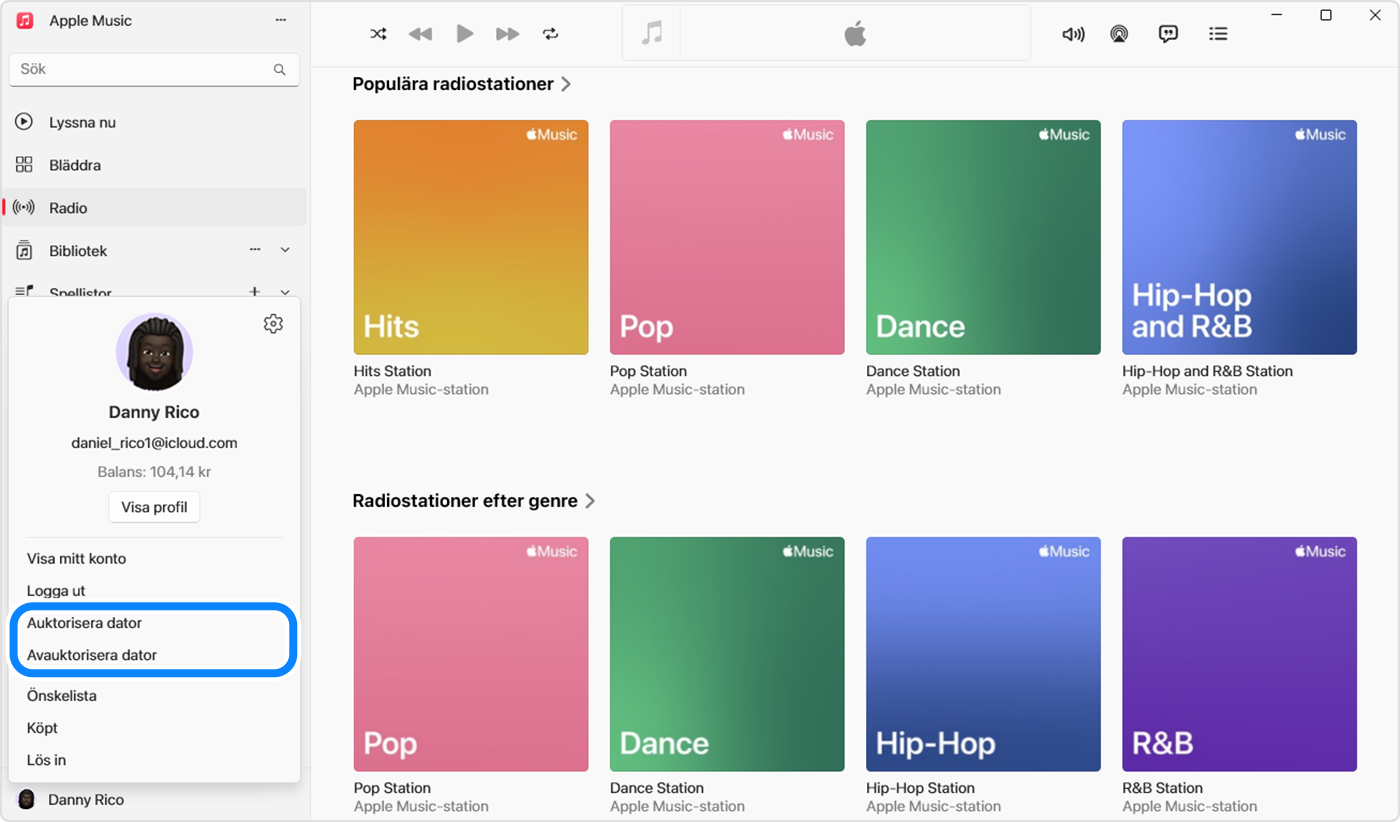Collapse the Bibliotek section chevron
Screen dimensions: 1400x822
pos(285,250)
